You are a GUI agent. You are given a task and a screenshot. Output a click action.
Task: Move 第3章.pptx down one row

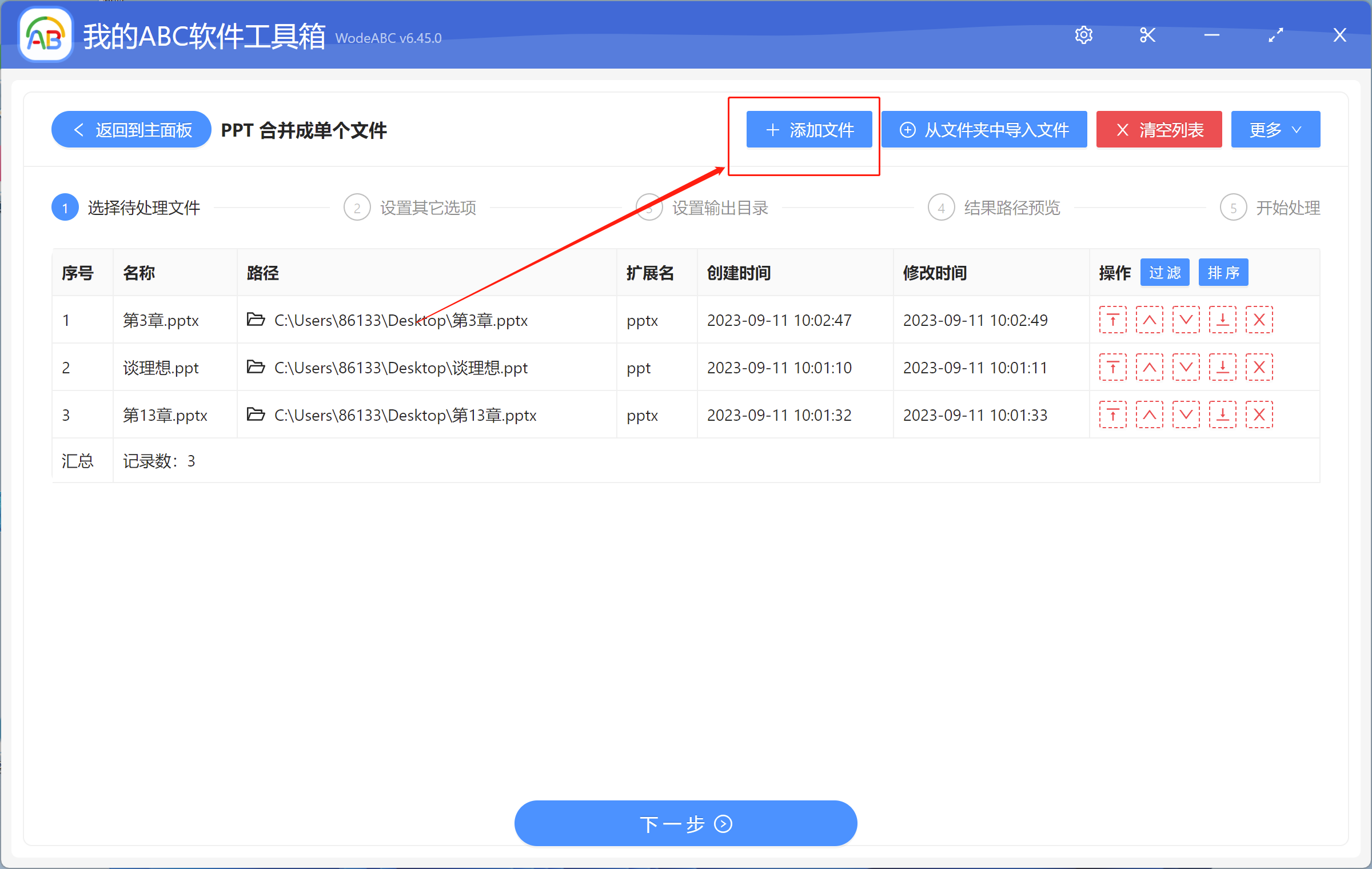point(1186,320)
